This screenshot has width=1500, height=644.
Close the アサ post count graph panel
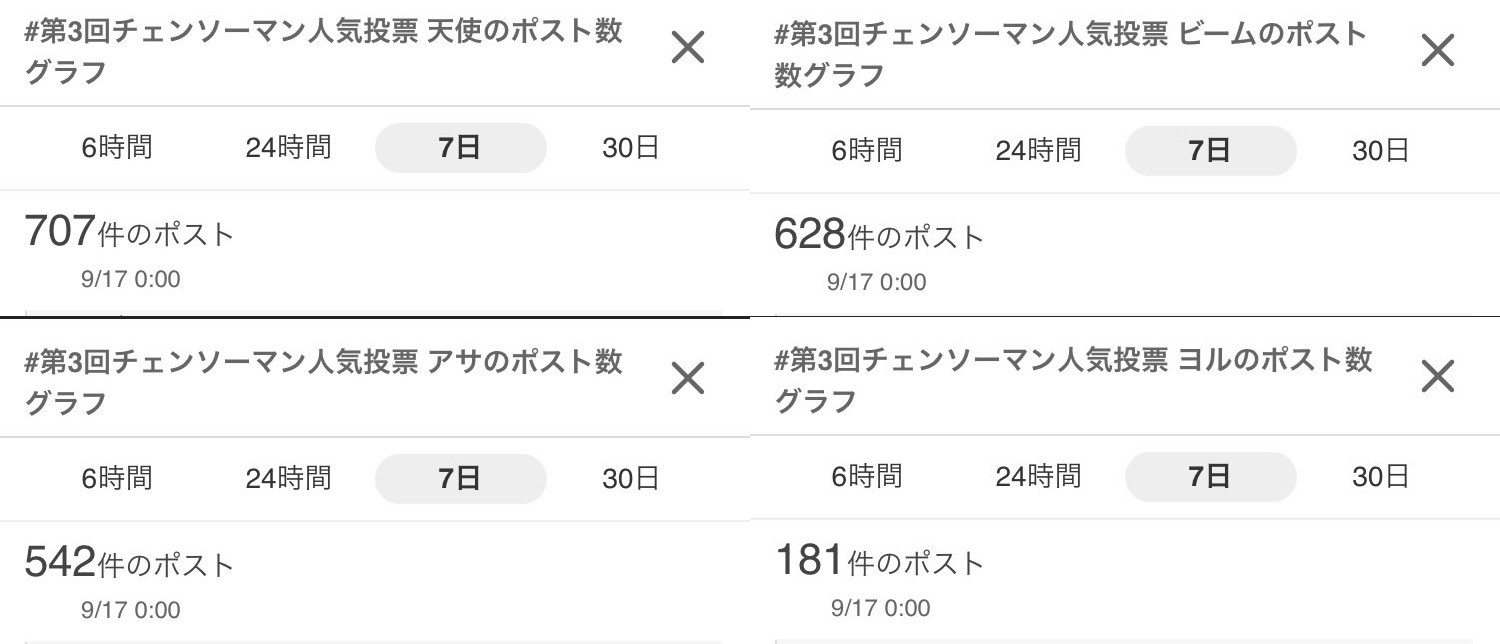[688, 378]
